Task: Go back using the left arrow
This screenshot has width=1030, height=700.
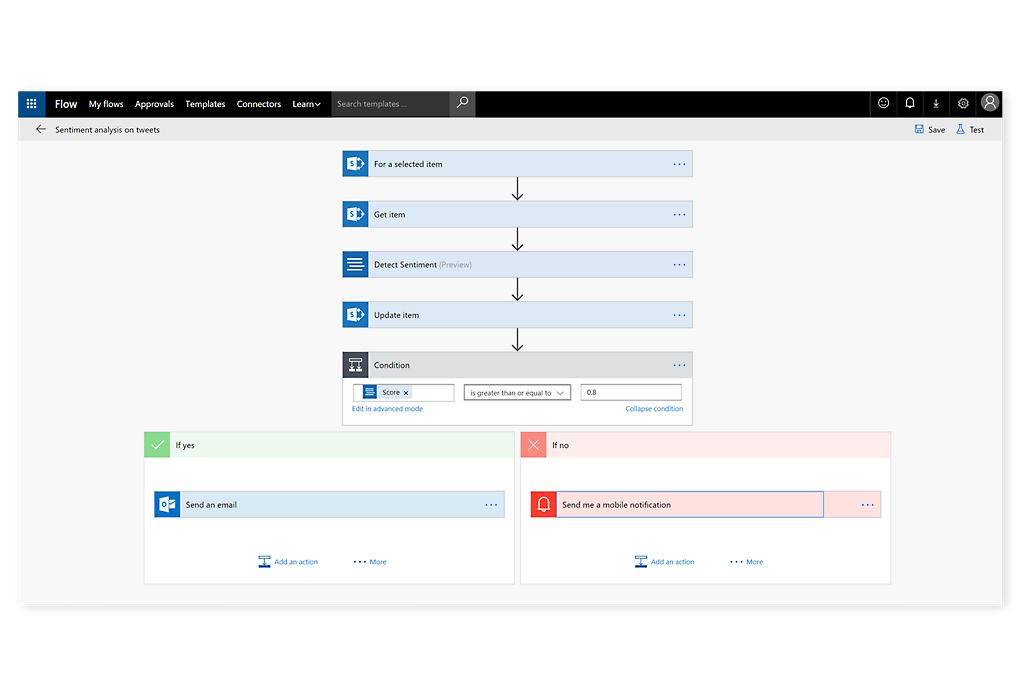Action: pyautogui.click(x=41, y=129)
